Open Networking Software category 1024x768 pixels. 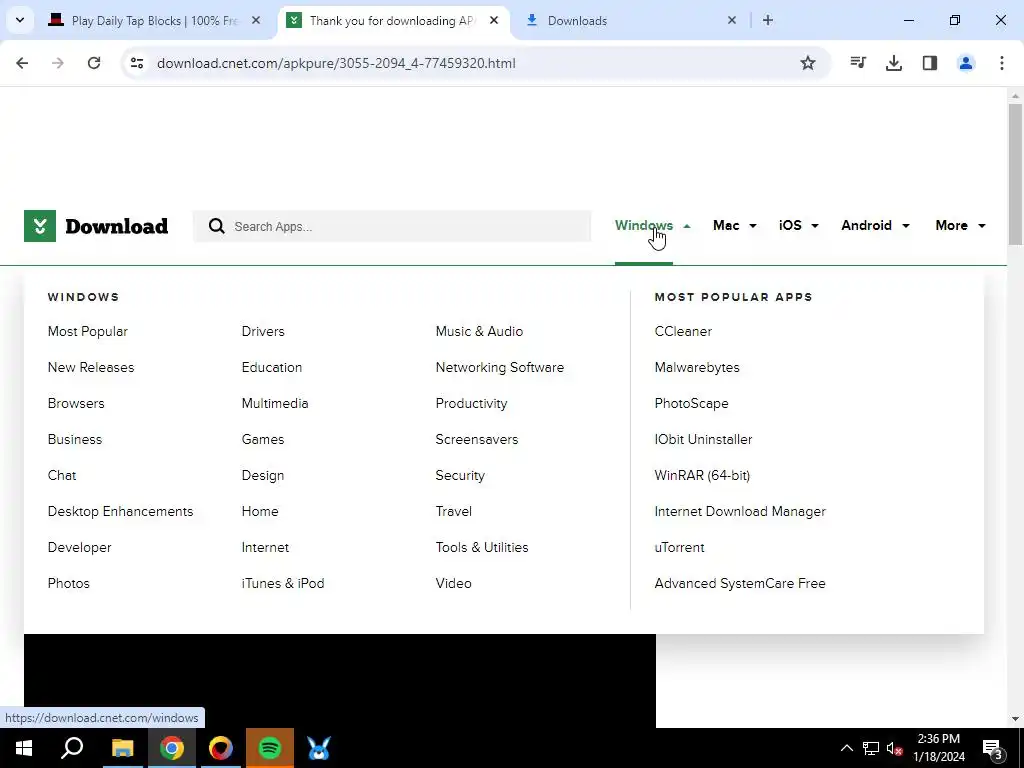point(500,367)
